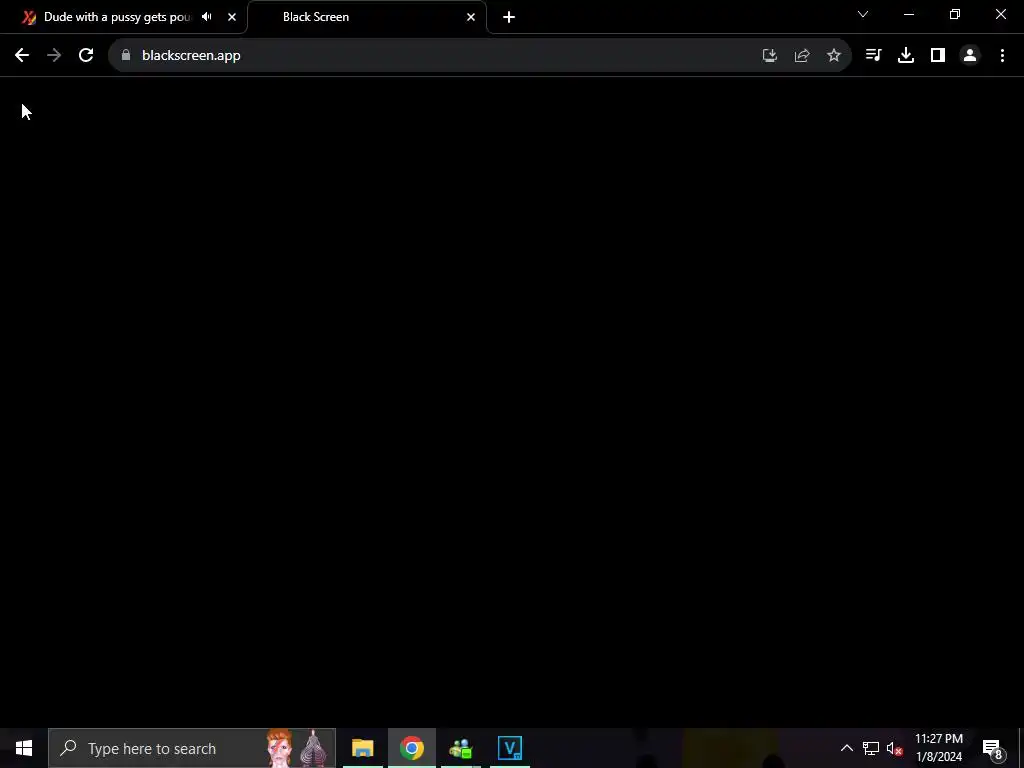The image size is (1024, 768).
Task: Open the Windows Start menu
Action: click(24, 748)
